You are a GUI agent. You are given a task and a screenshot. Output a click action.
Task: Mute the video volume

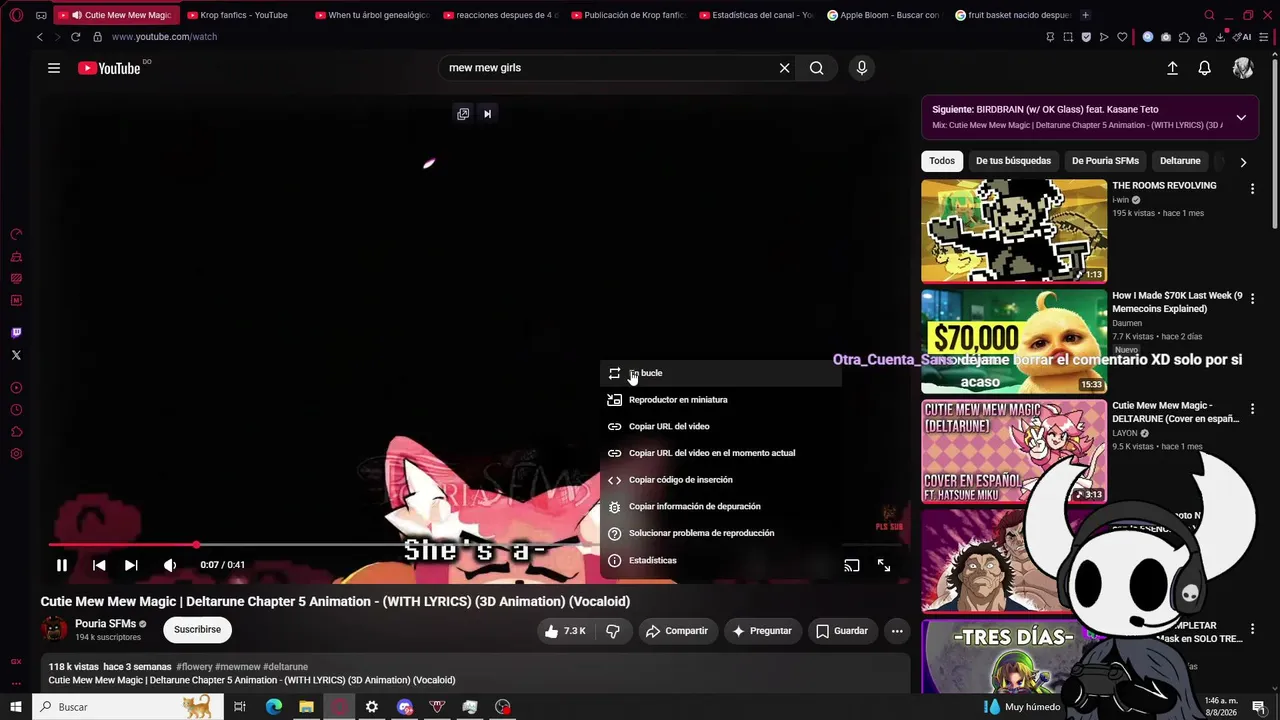point(170,565)
